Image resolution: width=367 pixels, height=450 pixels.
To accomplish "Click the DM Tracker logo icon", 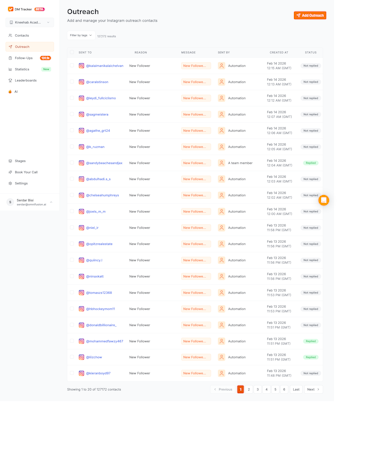I will click(10, 9).
